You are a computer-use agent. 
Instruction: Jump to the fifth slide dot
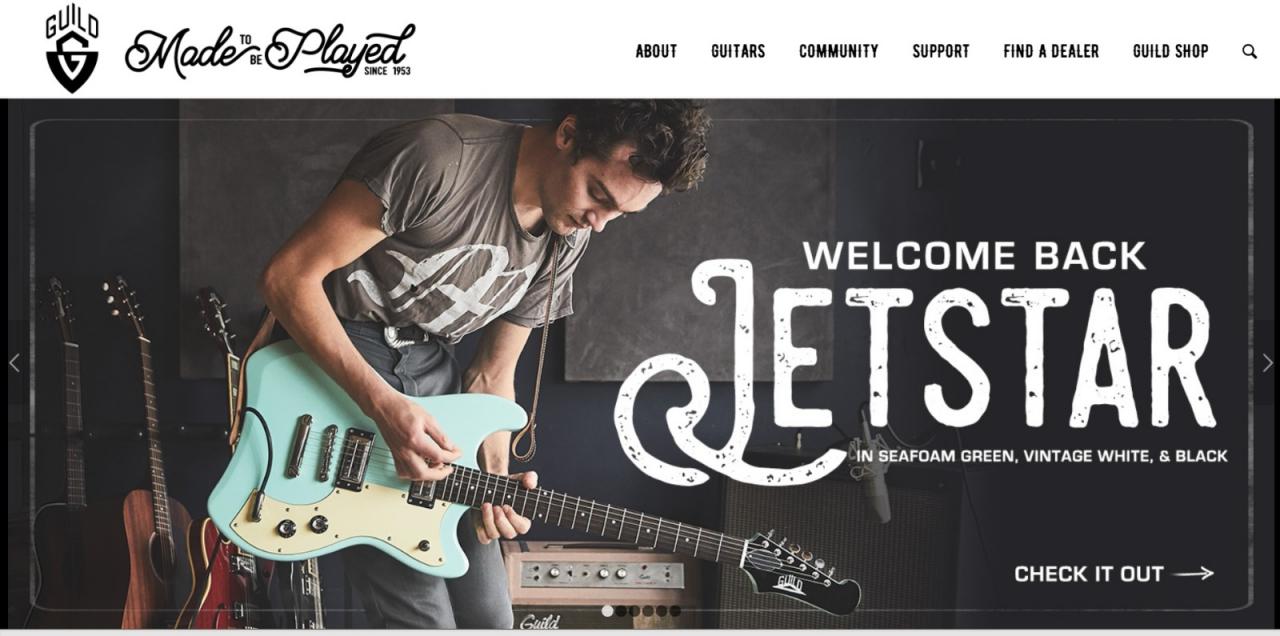pos(661,611)
